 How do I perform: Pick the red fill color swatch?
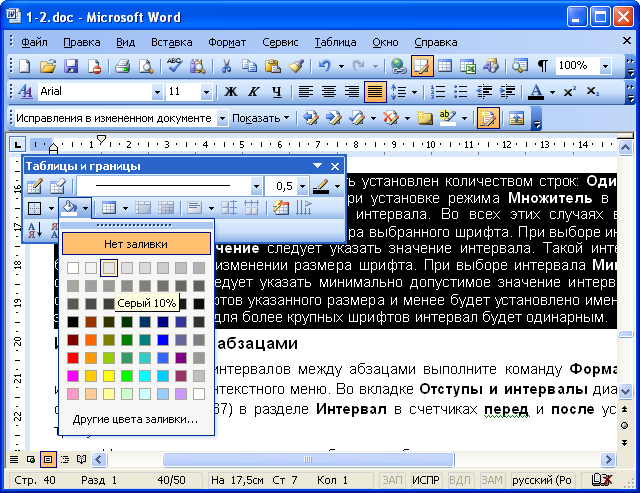73,358
